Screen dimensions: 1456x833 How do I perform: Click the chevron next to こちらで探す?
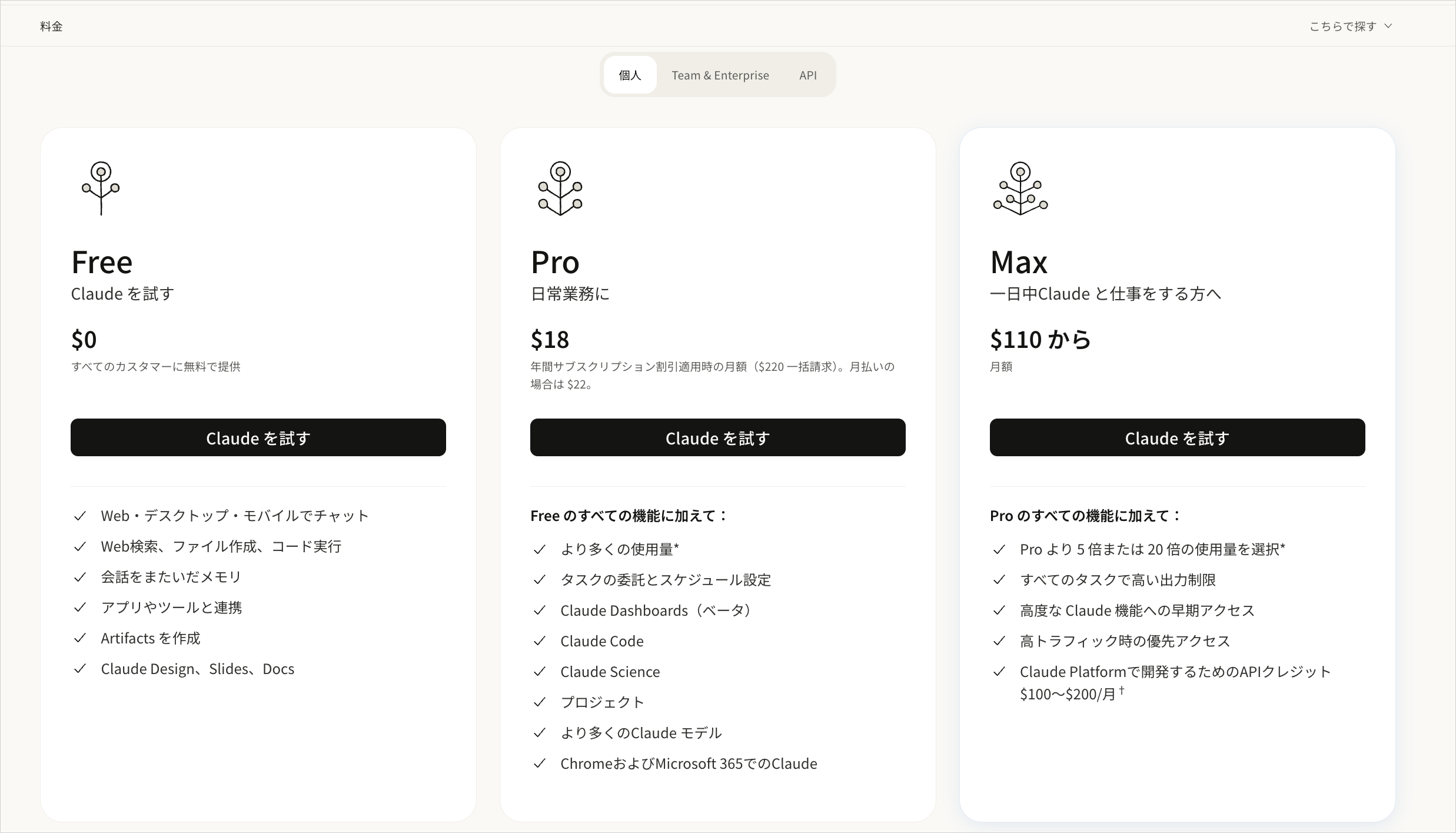tap(1388, 26)
